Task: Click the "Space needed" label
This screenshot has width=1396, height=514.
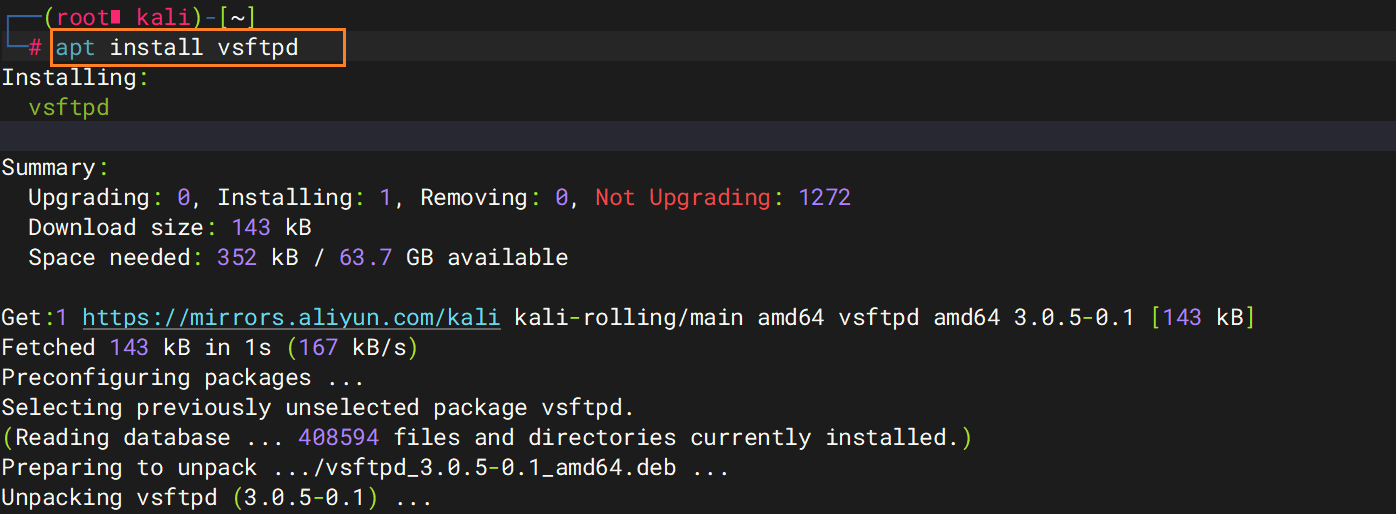Action: 109,257
